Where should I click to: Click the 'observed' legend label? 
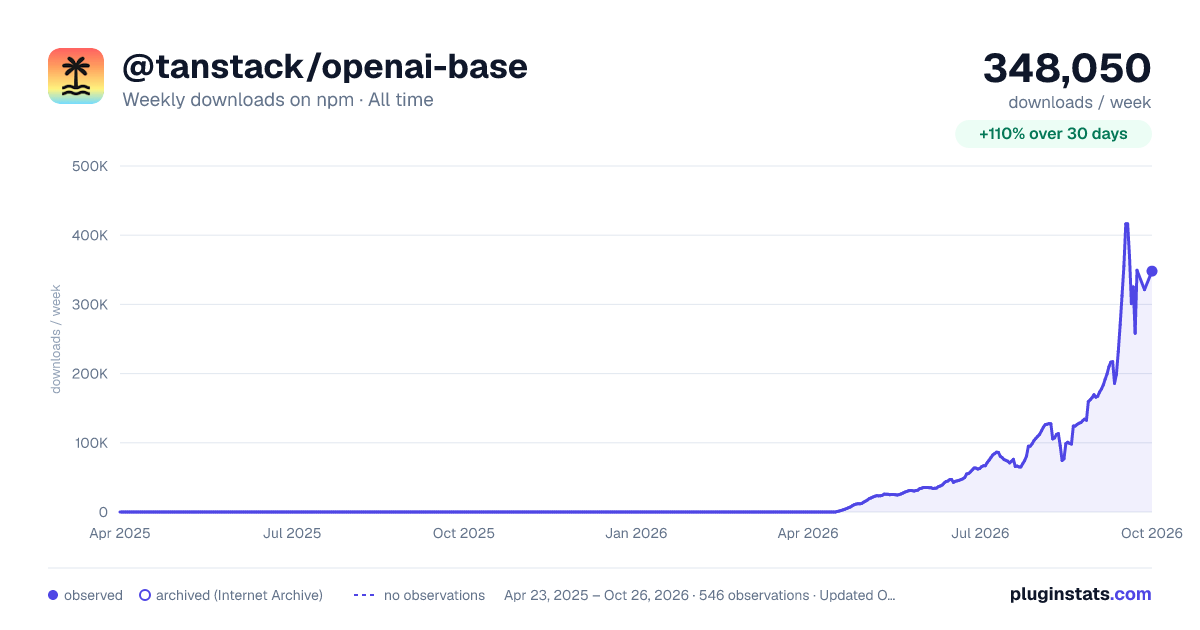tap(93, 595)
